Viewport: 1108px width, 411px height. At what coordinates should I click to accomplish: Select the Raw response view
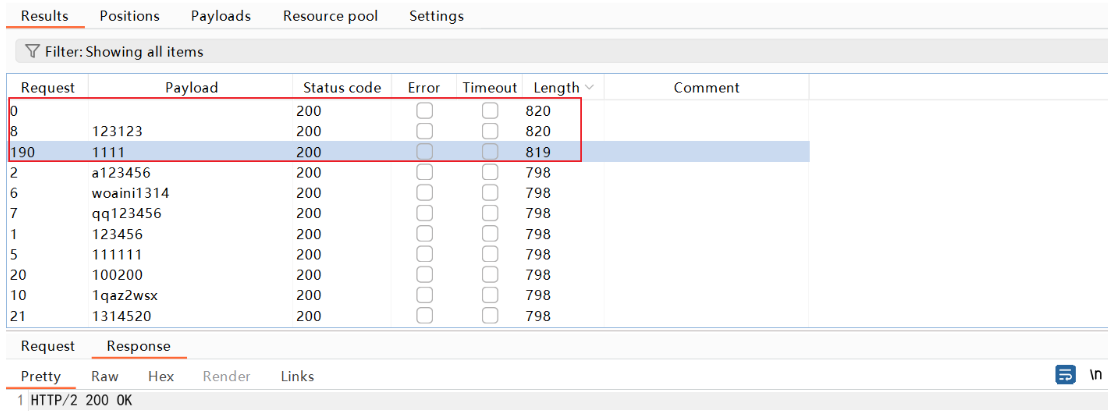point(105,376)
